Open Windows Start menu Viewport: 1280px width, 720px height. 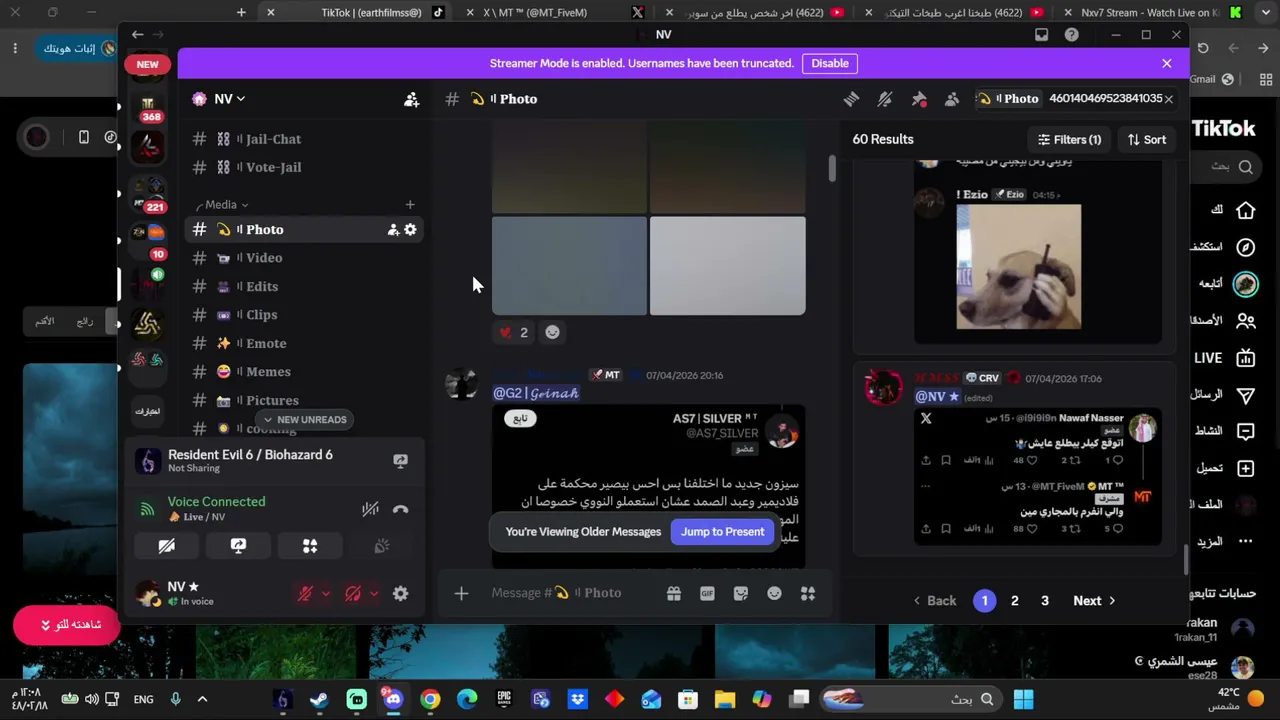1023,699
